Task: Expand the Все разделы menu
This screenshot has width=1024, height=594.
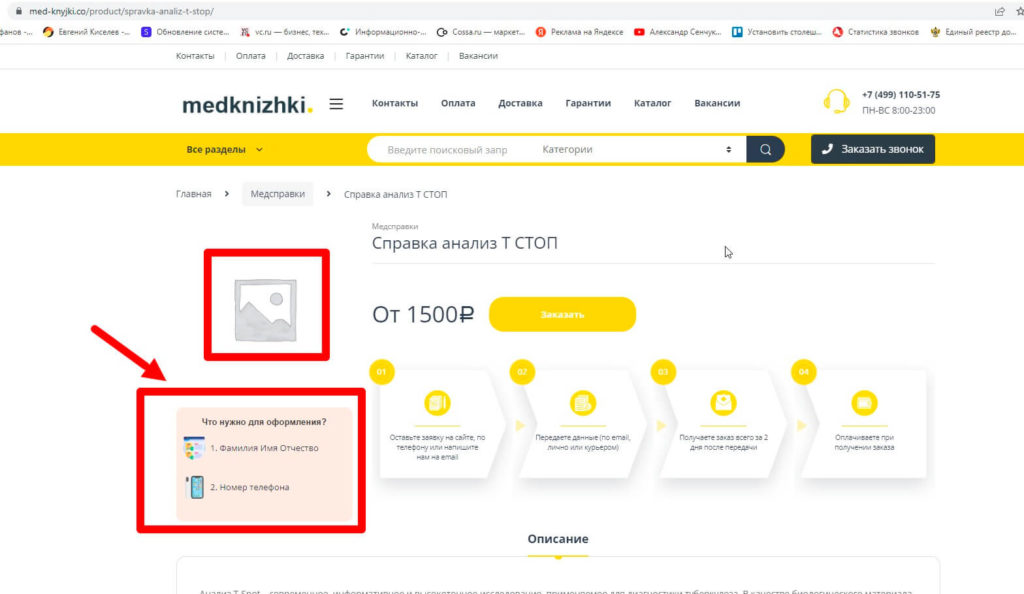Action: tap(224, 150)
